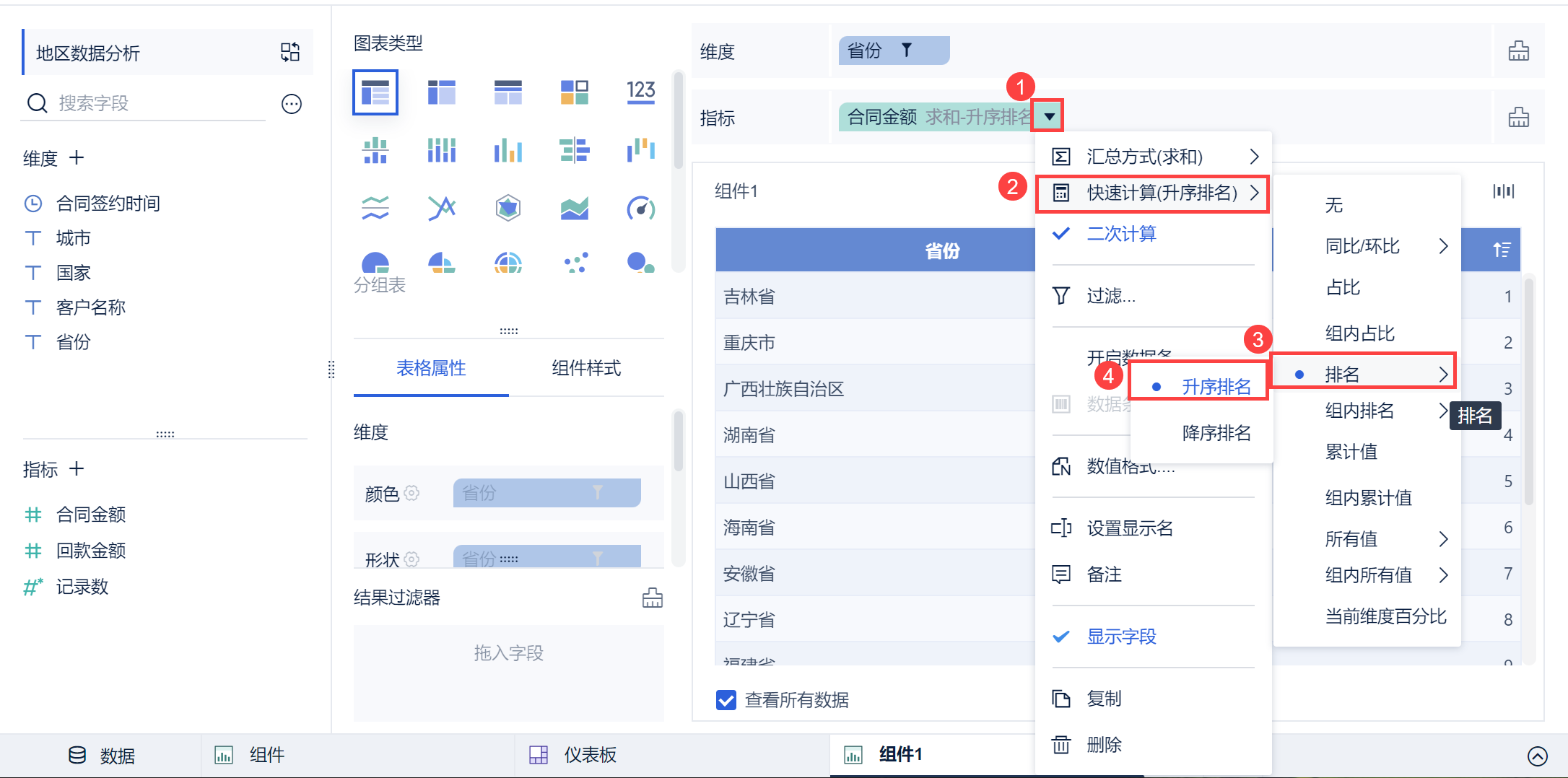Click the 搜索字段 search input
1568x778 pixels.
159,103
